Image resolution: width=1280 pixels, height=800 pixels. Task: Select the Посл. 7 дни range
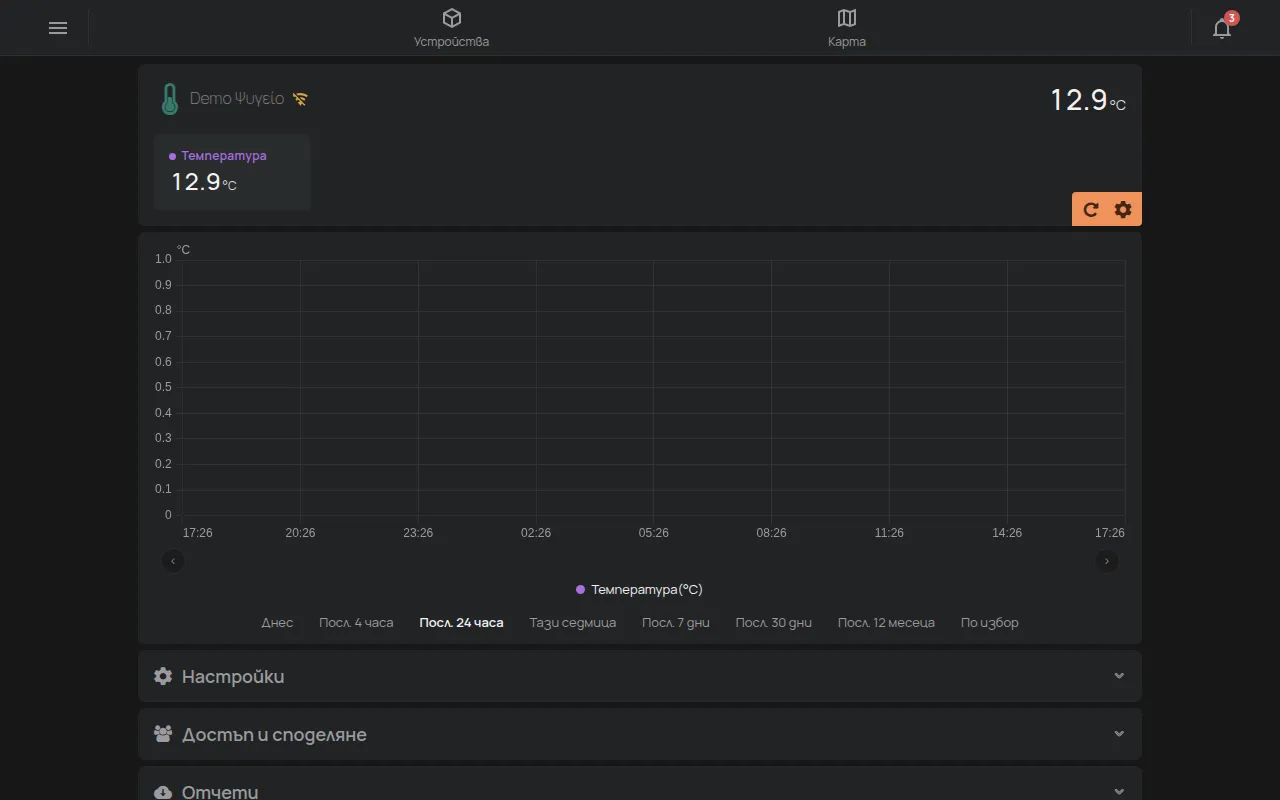(676, 622)
